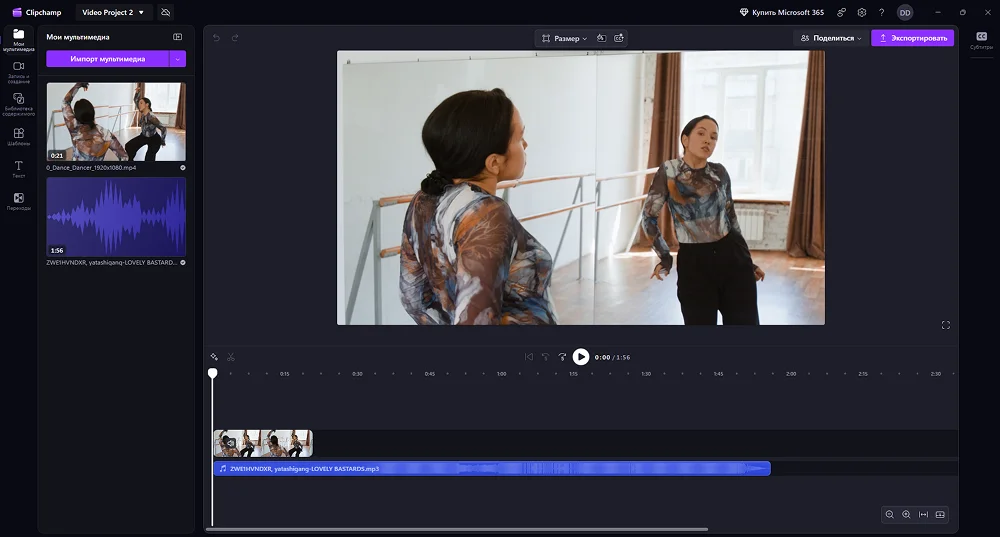Image resolution: width=1000 pixels, height=537 pixels.
Task: Skip to start of the timeline
Action: click(x=529, y=357)
